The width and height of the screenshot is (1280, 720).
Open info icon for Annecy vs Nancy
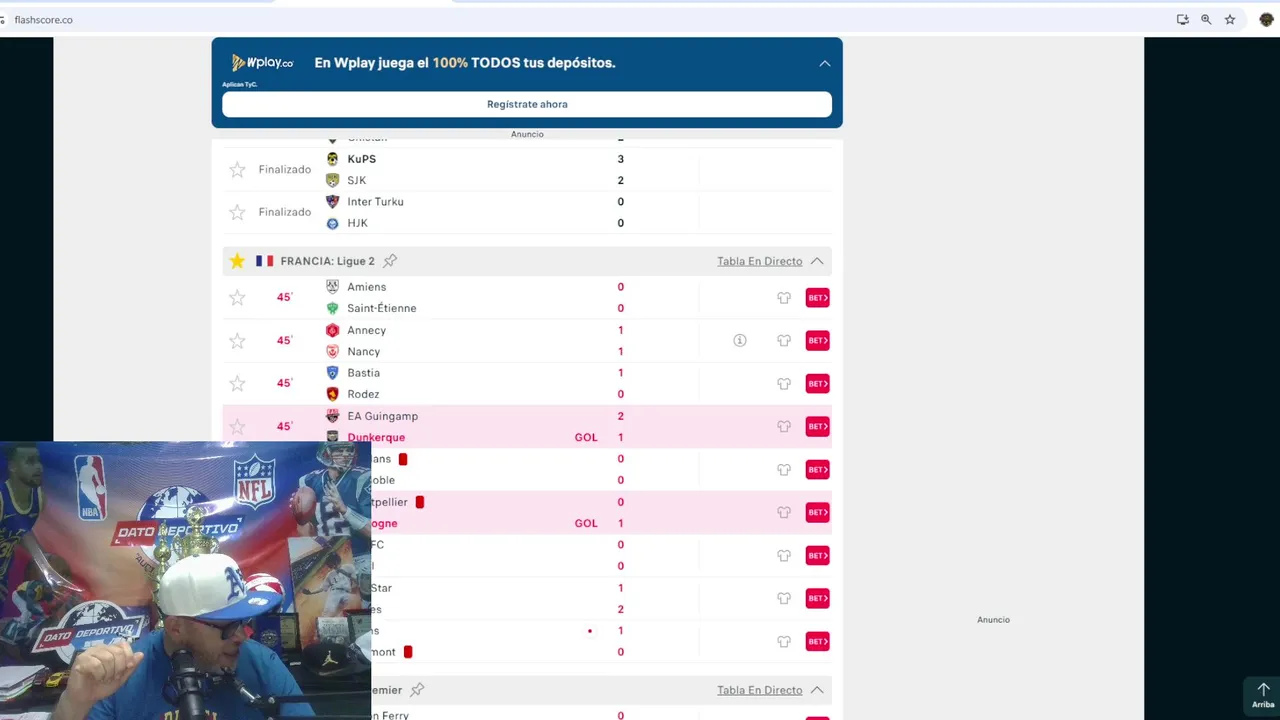coord(740,341)
